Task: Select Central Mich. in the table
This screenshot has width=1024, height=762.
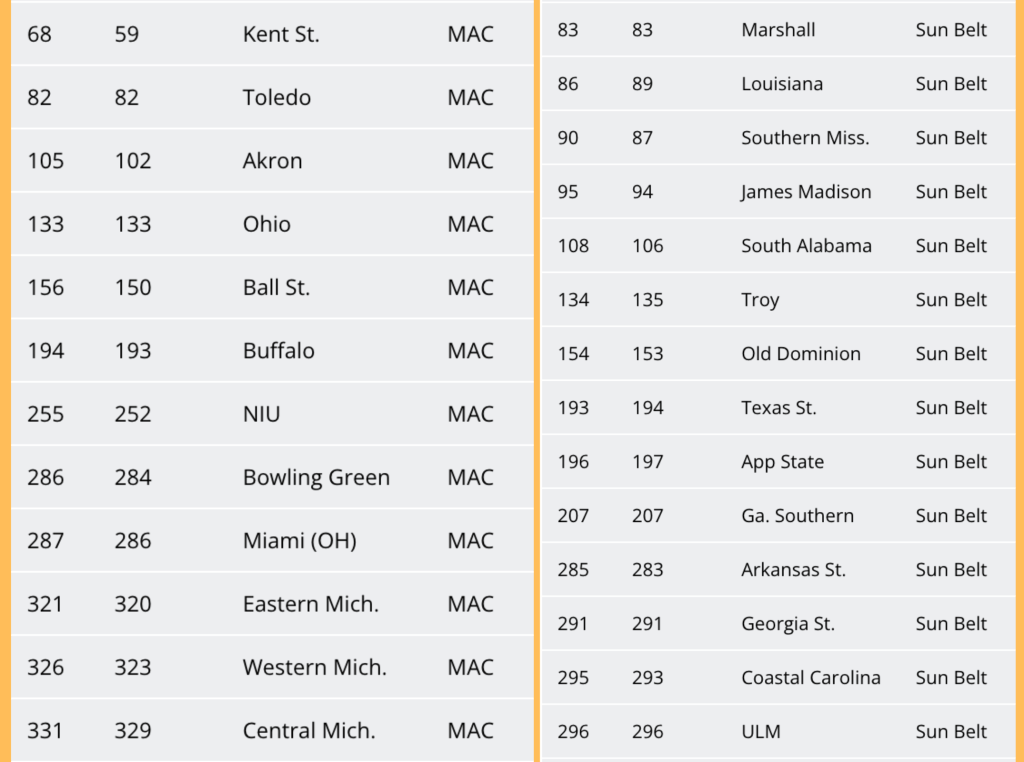Action: (309, 731)
